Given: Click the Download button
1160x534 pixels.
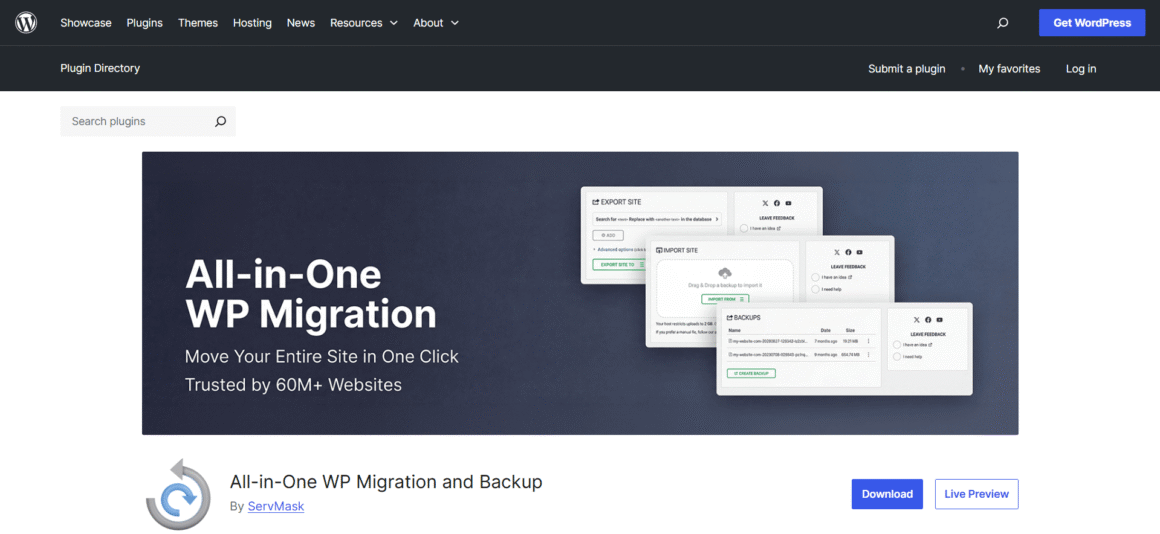Looking at the screenshot, I should click(887, 494).
